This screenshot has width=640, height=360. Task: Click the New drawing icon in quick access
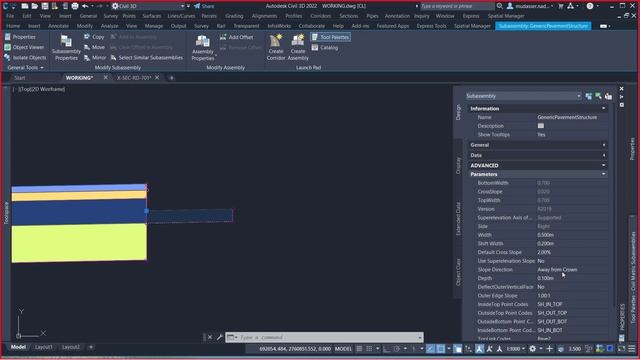(25, 6)
